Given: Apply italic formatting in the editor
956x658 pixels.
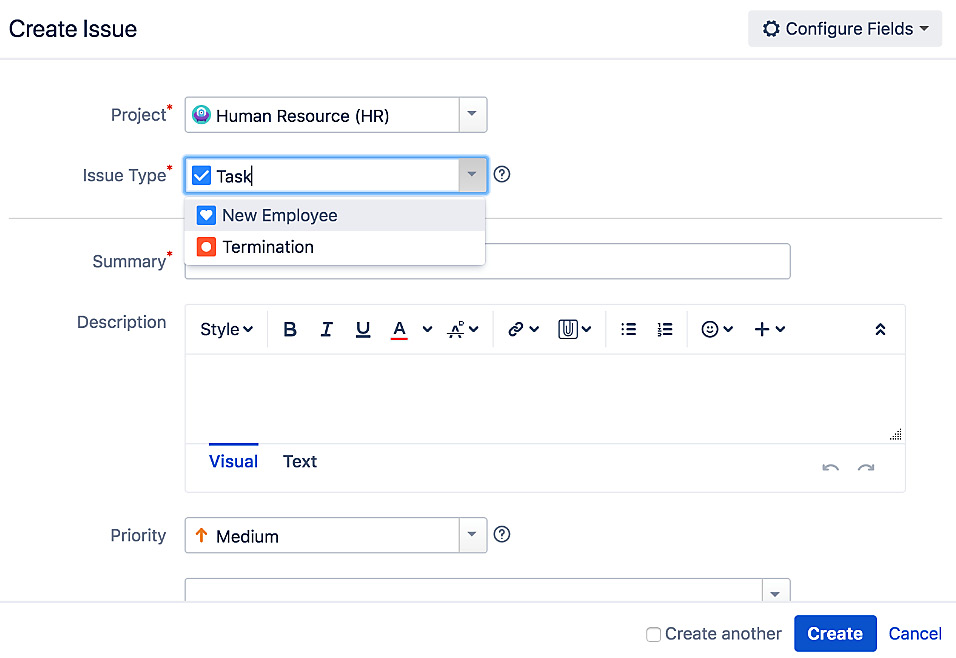Looking at the screenshot, I should (326, 329).
